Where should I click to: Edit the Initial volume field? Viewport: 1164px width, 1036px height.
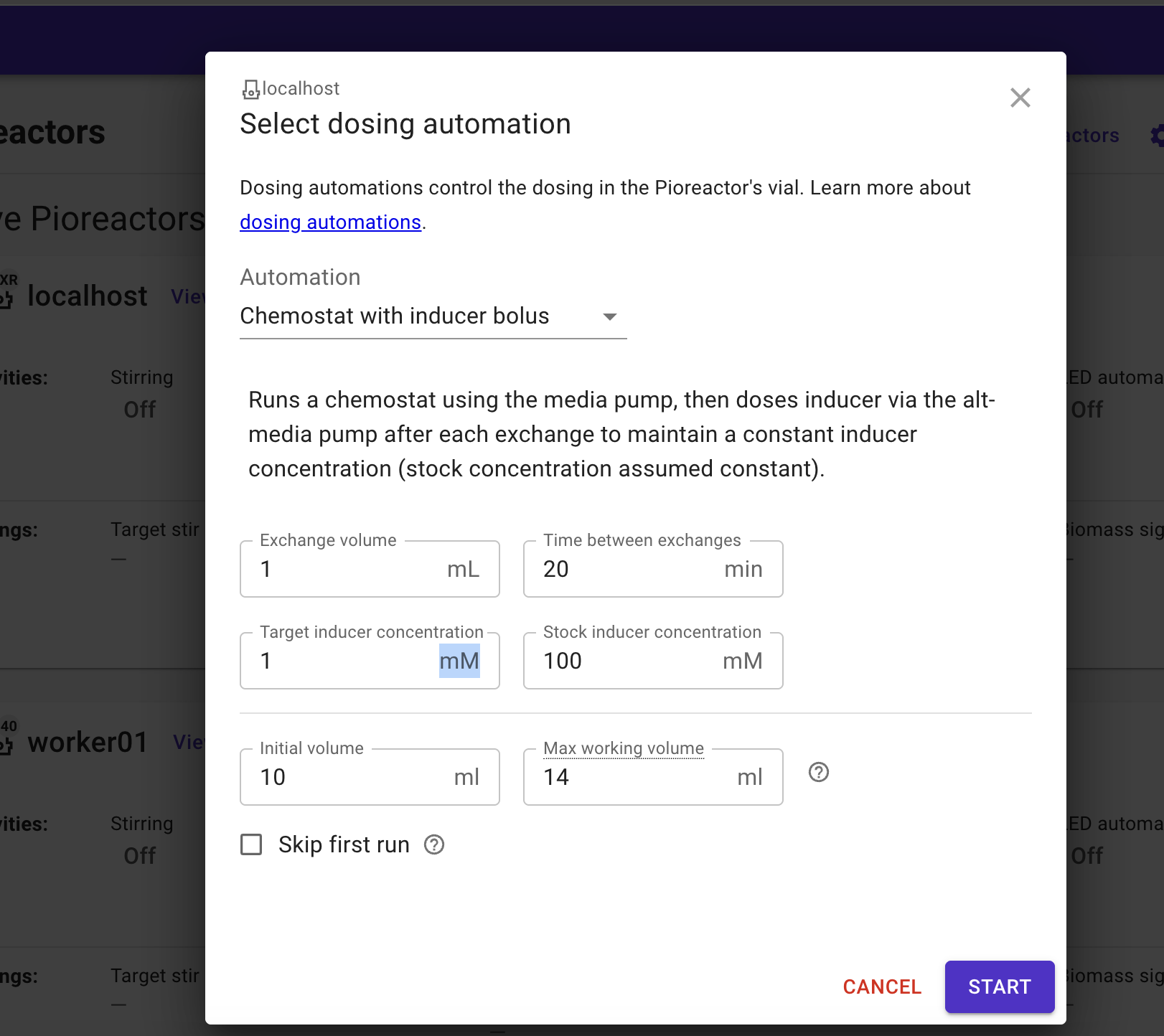[x=348, y=778]
